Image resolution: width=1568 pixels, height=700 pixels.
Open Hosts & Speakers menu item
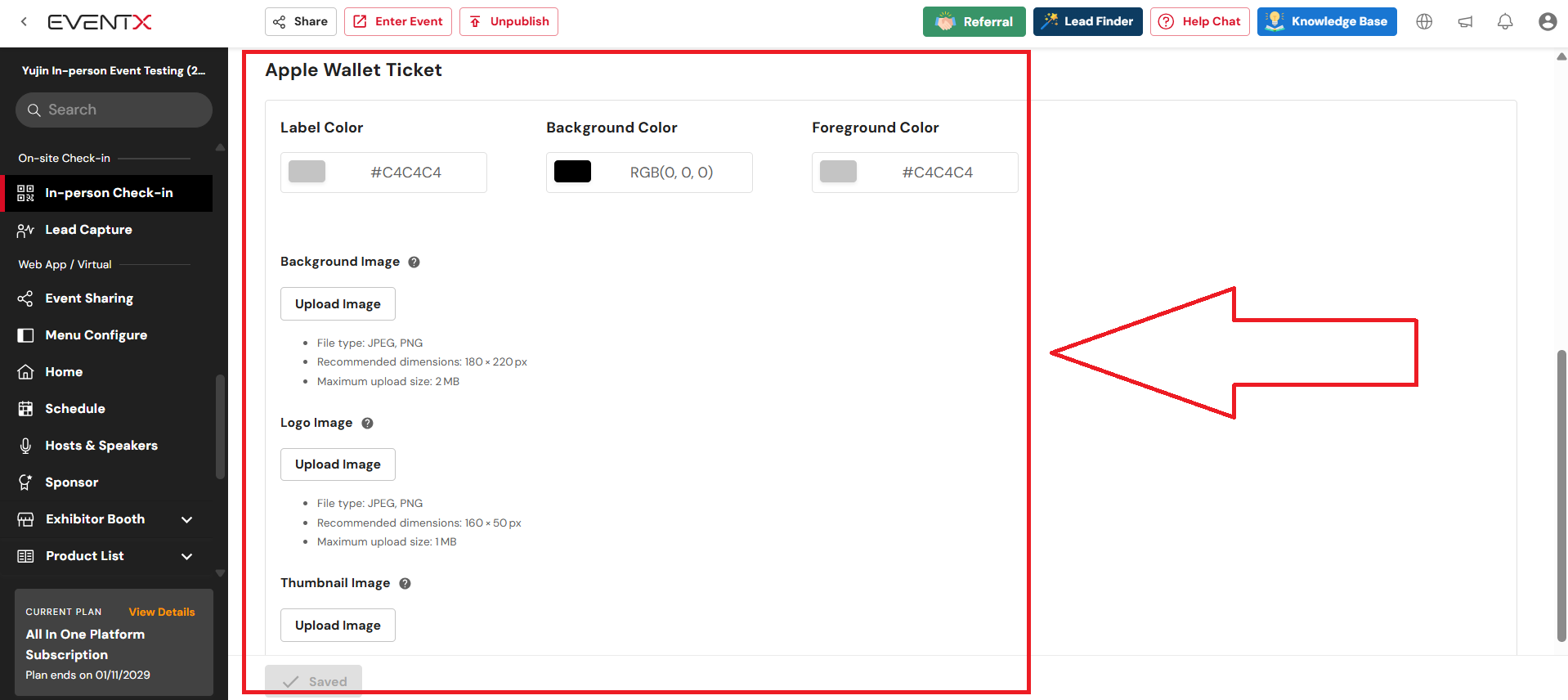pyautogui.click(x=106, y=446)
